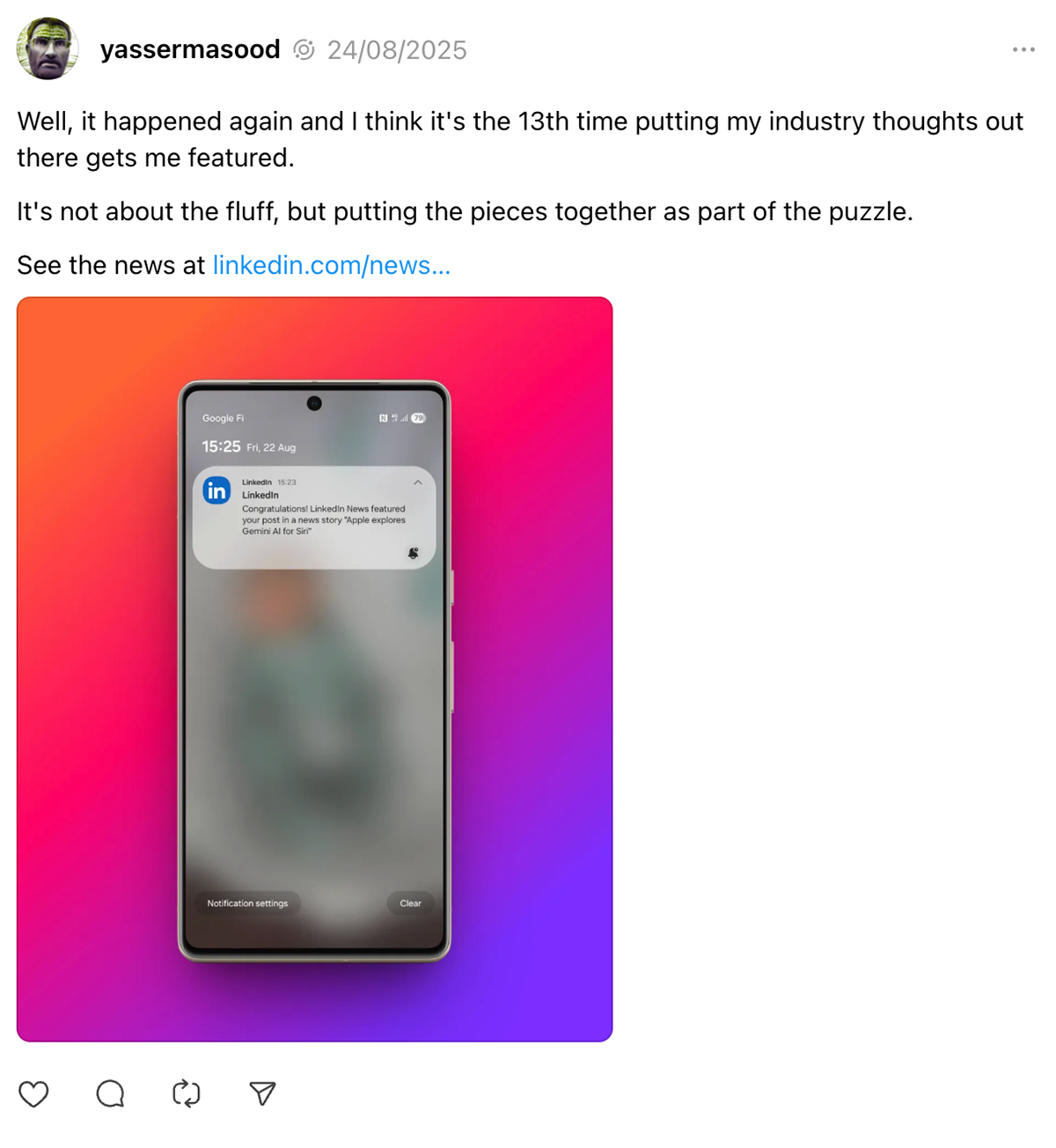
Task: Click the bell icon in the LinkedIn notification
Action: (x=413, y=553)
